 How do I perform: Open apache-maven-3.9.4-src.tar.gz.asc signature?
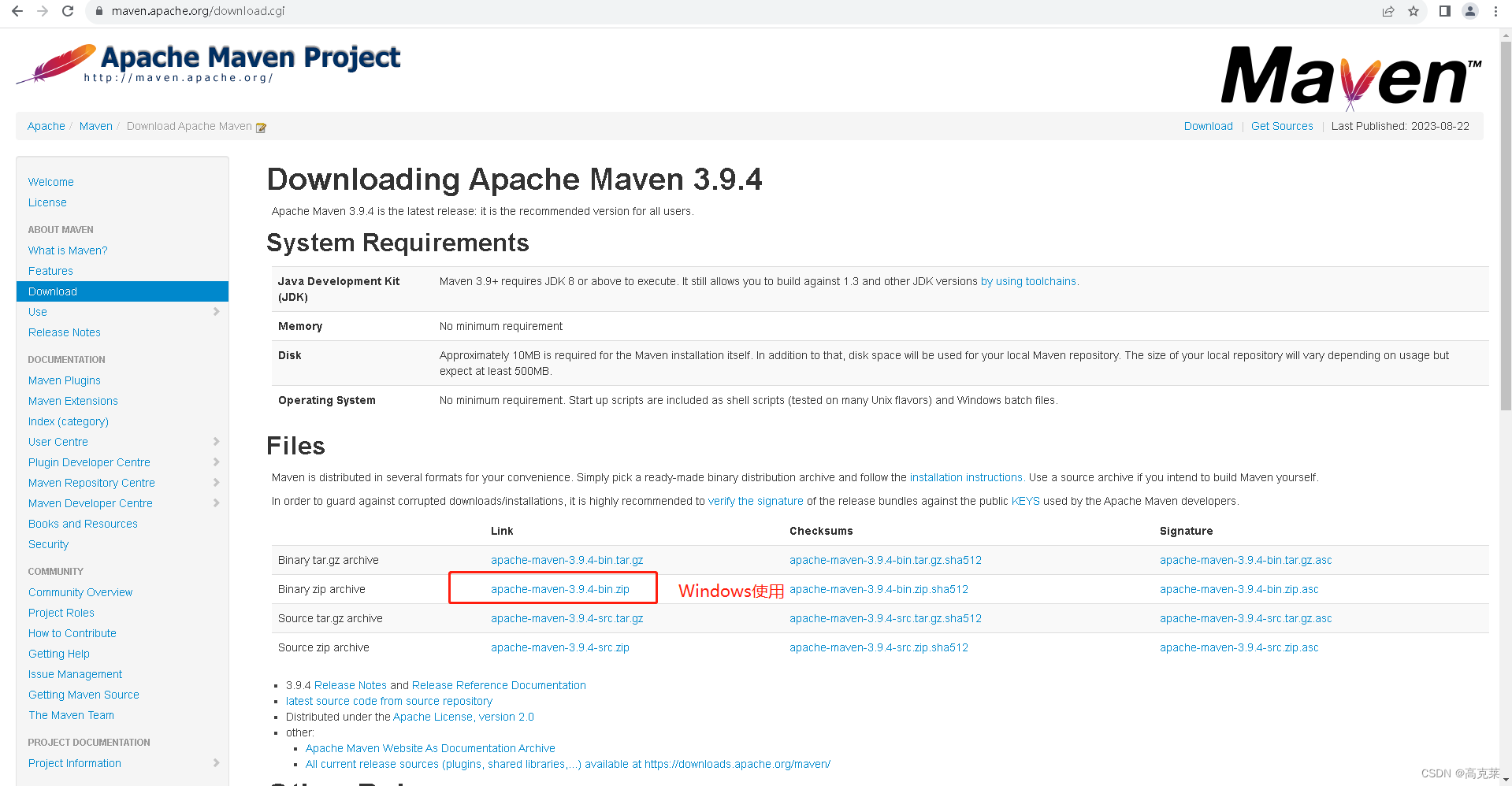(x=1246, y=618)
